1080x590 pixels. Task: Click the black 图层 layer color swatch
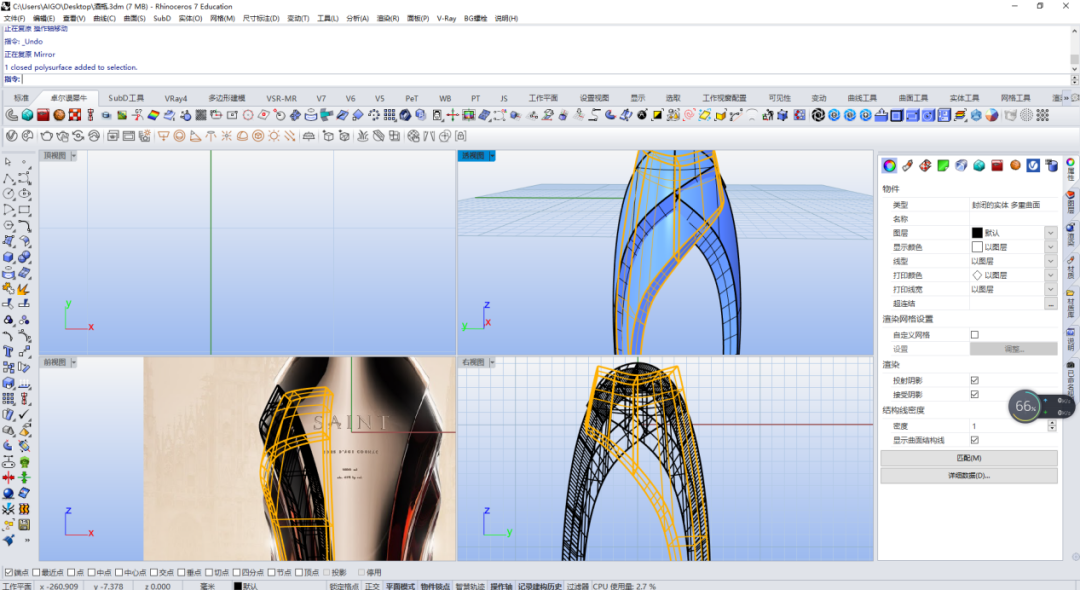click(977, 233)
